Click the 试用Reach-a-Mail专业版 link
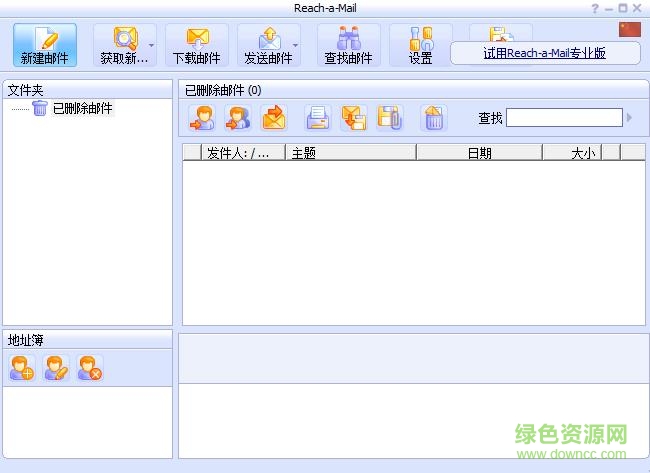The width and height of the screenshot is (650, 473). [544, 53]
